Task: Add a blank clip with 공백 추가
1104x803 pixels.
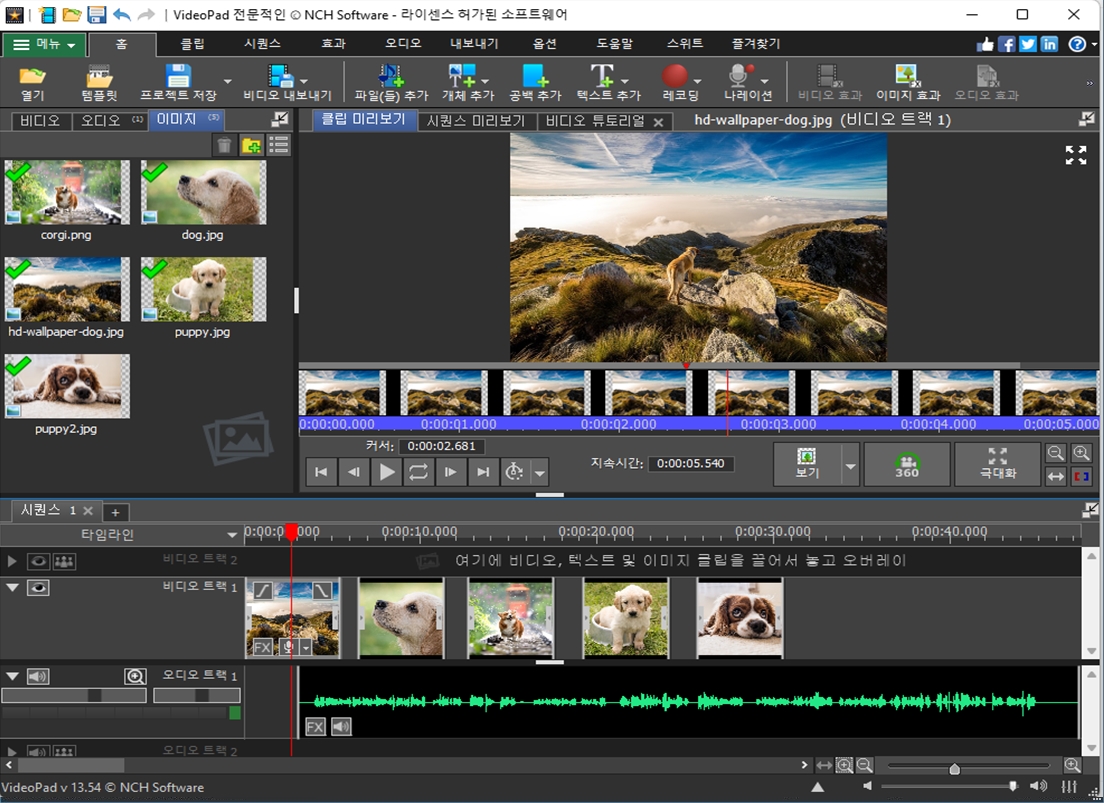Action: 535,83
